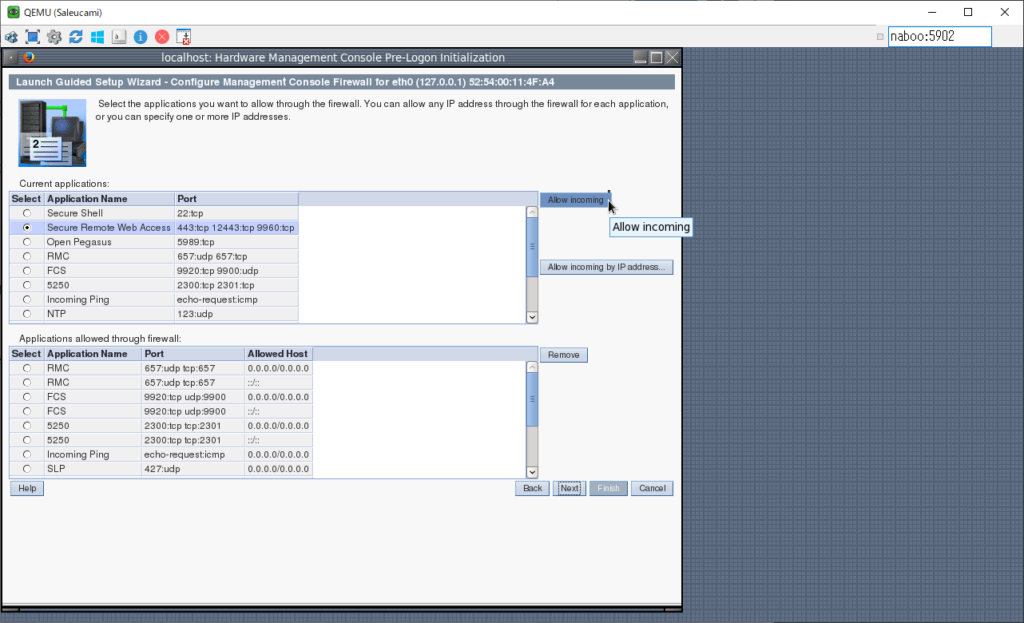The height and width of the screenshot is (623, 1024).
Task: Click the Current applications scrollbar thumb
Action: coord(532,248)
